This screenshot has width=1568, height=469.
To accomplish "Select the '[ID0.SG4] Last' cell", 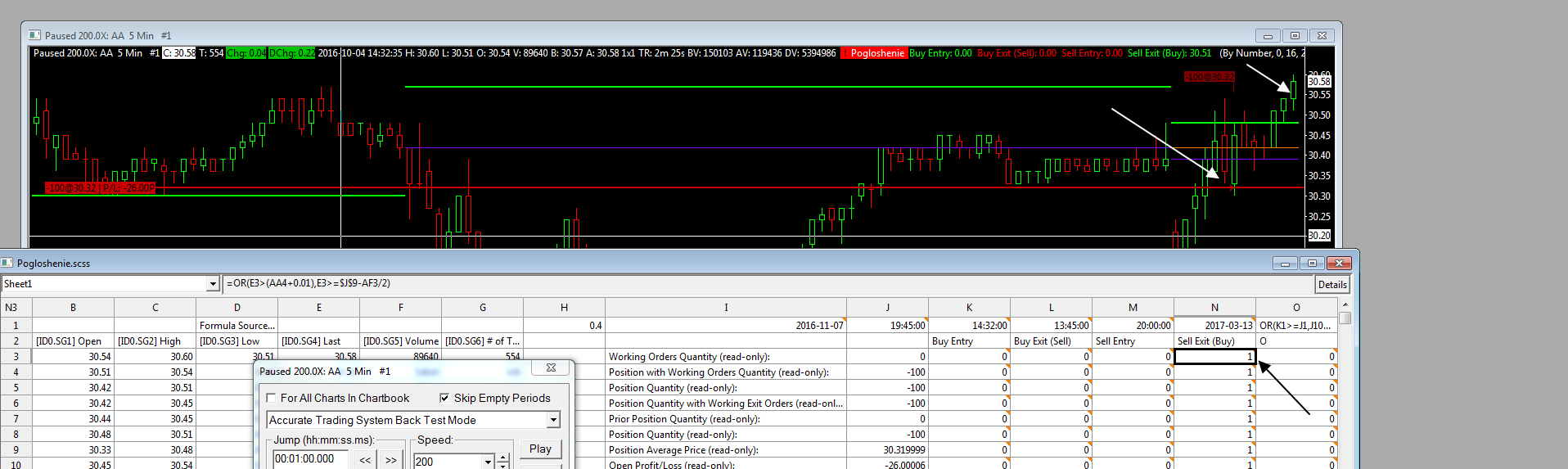I will point(318,341).
